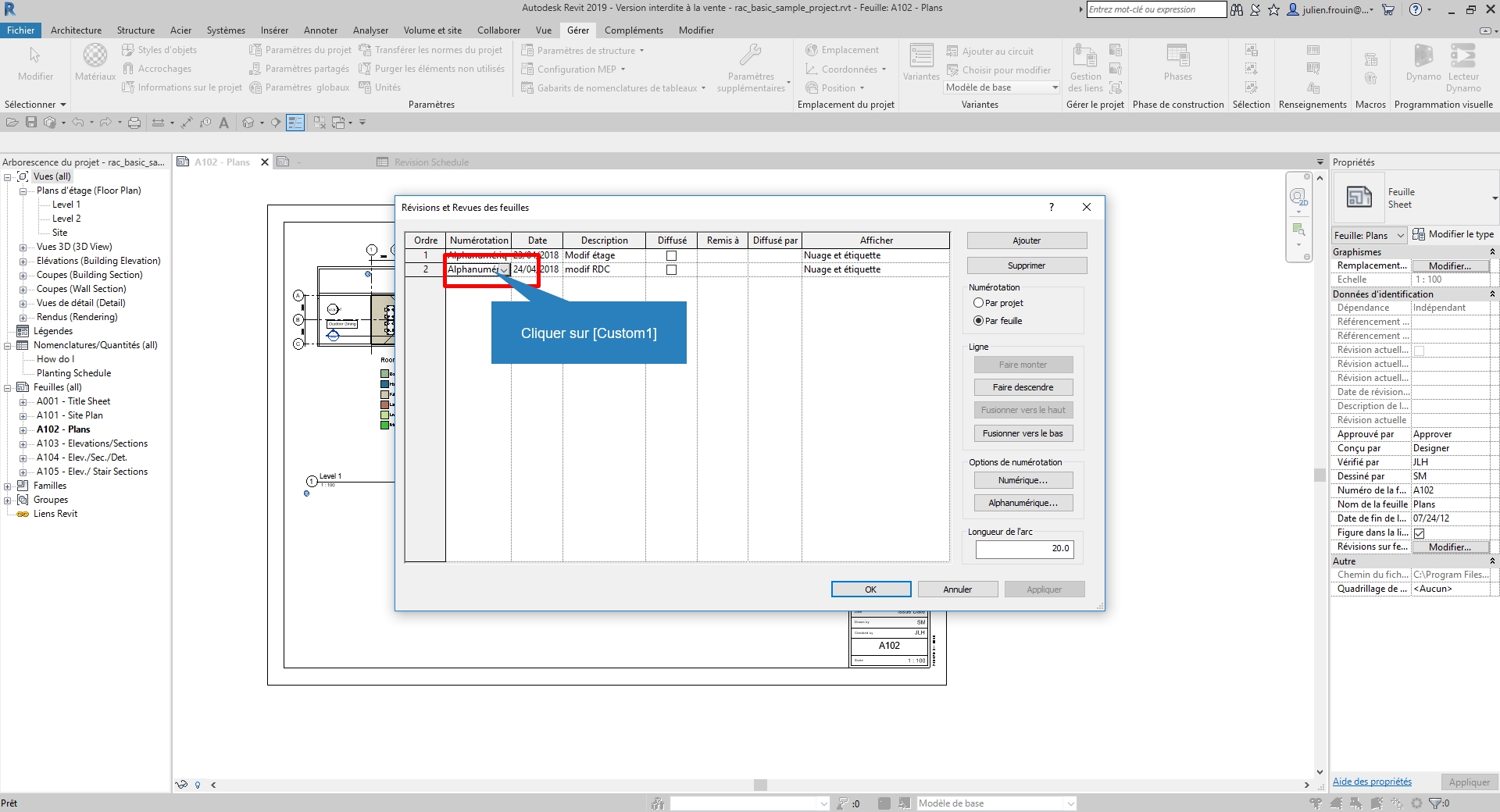
Task: Switch to the Annoter ribbon tab
Action: (x=320, y=30)
